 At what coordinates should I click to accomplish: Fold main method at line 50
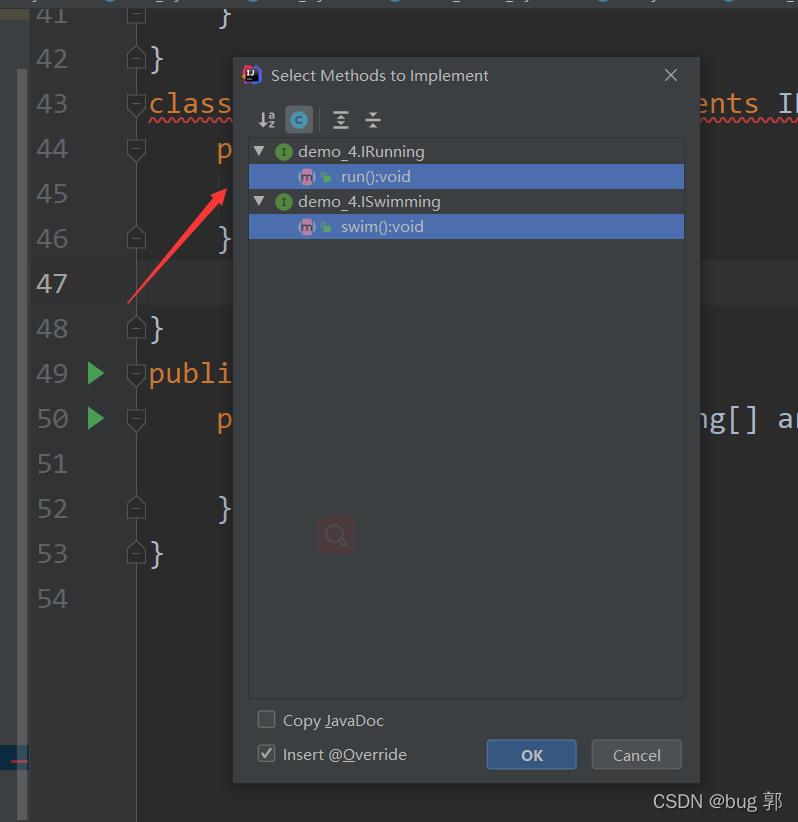136,419
